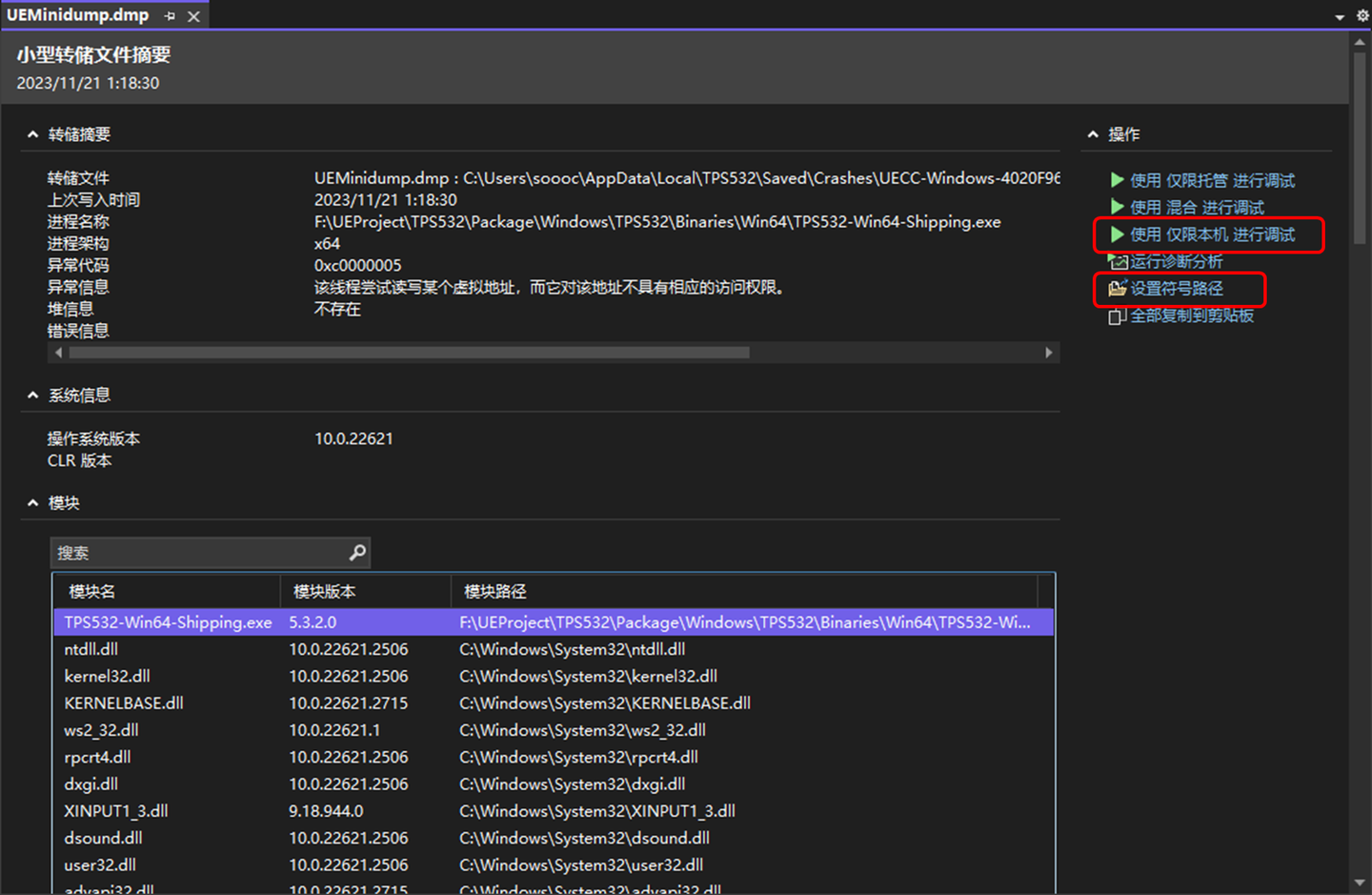Collapse the 转储摘要 section
Image resolution: width=1372 pixels, height=895 pixels.
coord(31,133)
